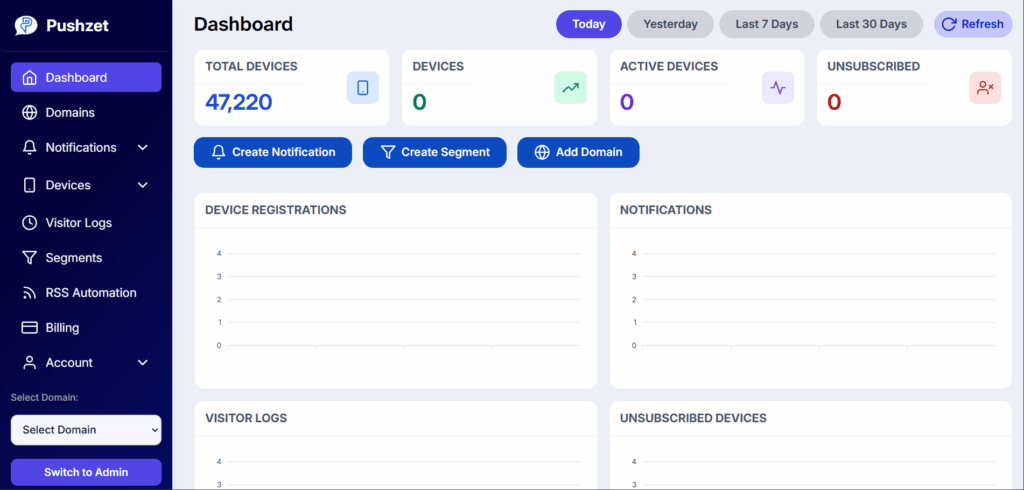
Task: Click the Switch to Admin button
Action: tap(86, 472)
